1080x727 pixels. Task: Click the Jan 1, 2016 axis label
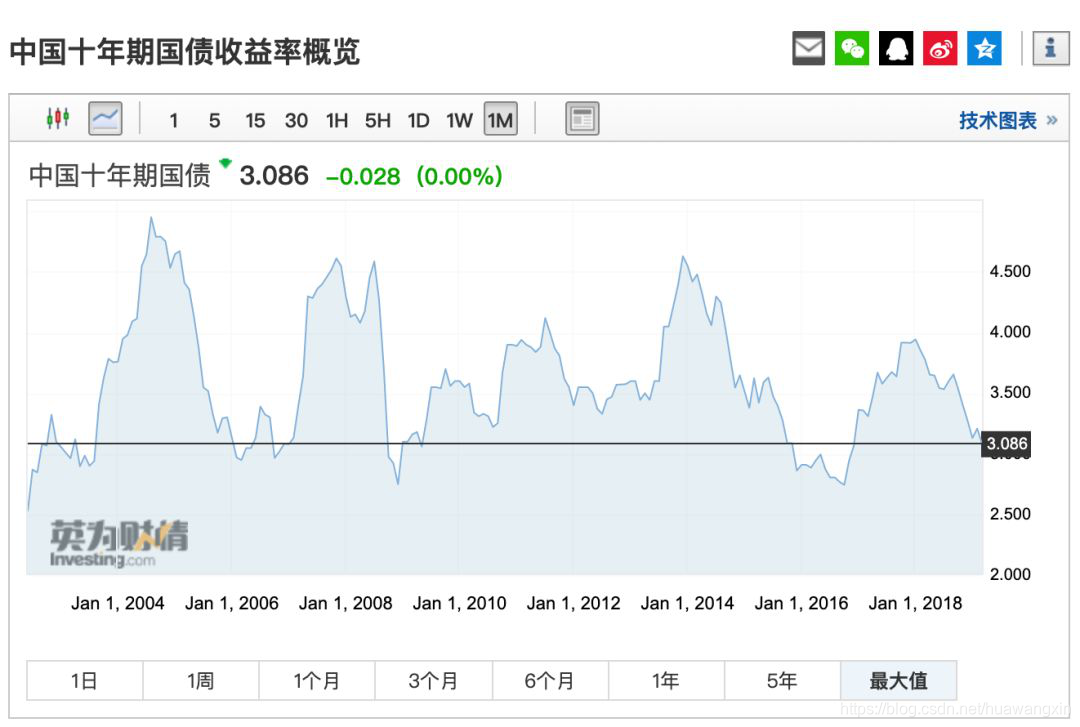[x=802, y=603]
